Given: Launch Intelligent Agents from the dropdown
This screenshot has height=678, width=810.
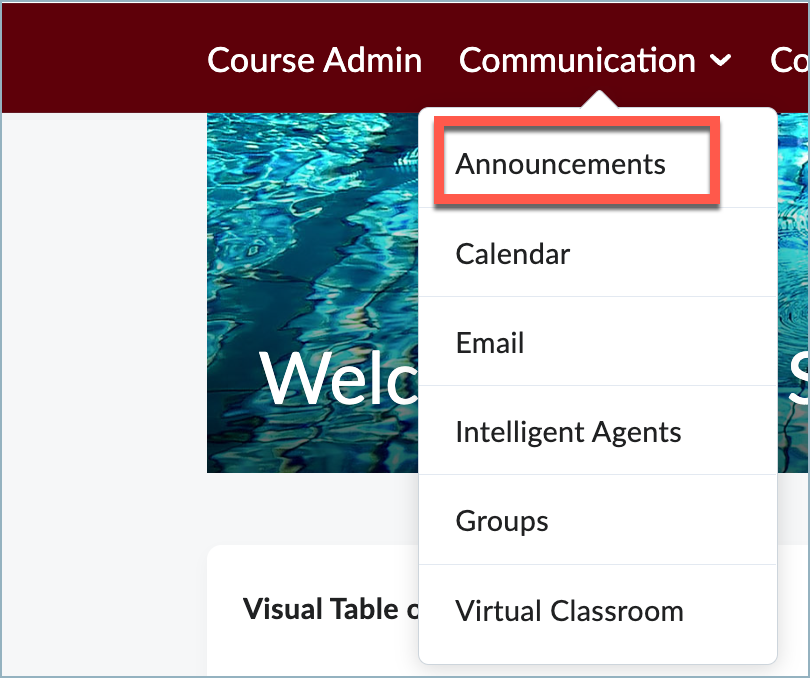Looking at the screenshot, I should (x=568, y=431).
